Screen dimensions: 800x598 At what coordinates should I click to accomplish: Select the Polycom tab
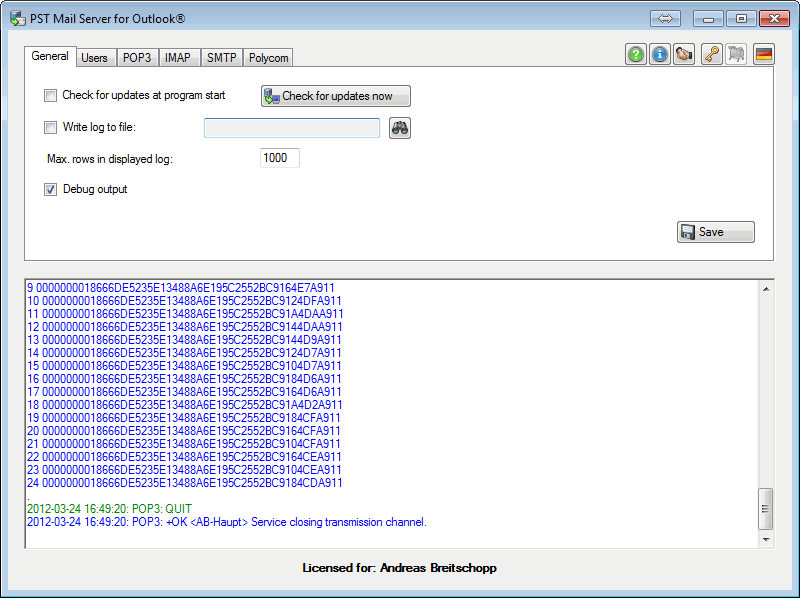tap(268, 57)
